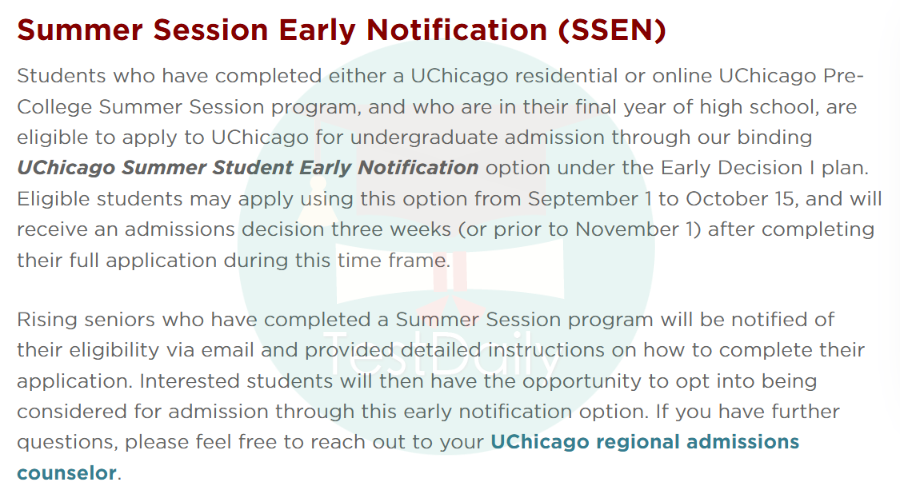The width and height of the screenshot is (900, 494).
Task: Click the "considered for admission" phrase
Action: click(x=142, y=411)
